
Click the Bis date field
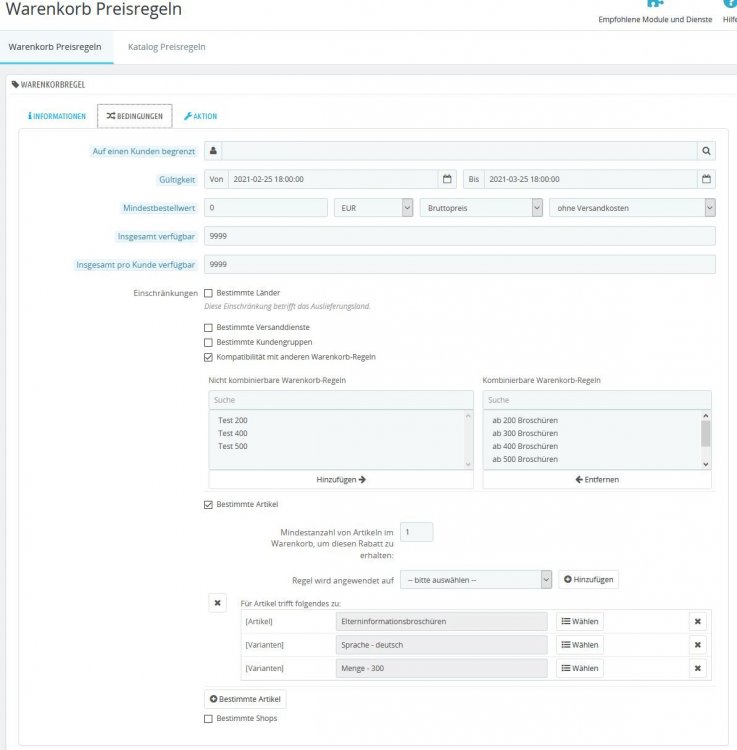coord(591,179)
